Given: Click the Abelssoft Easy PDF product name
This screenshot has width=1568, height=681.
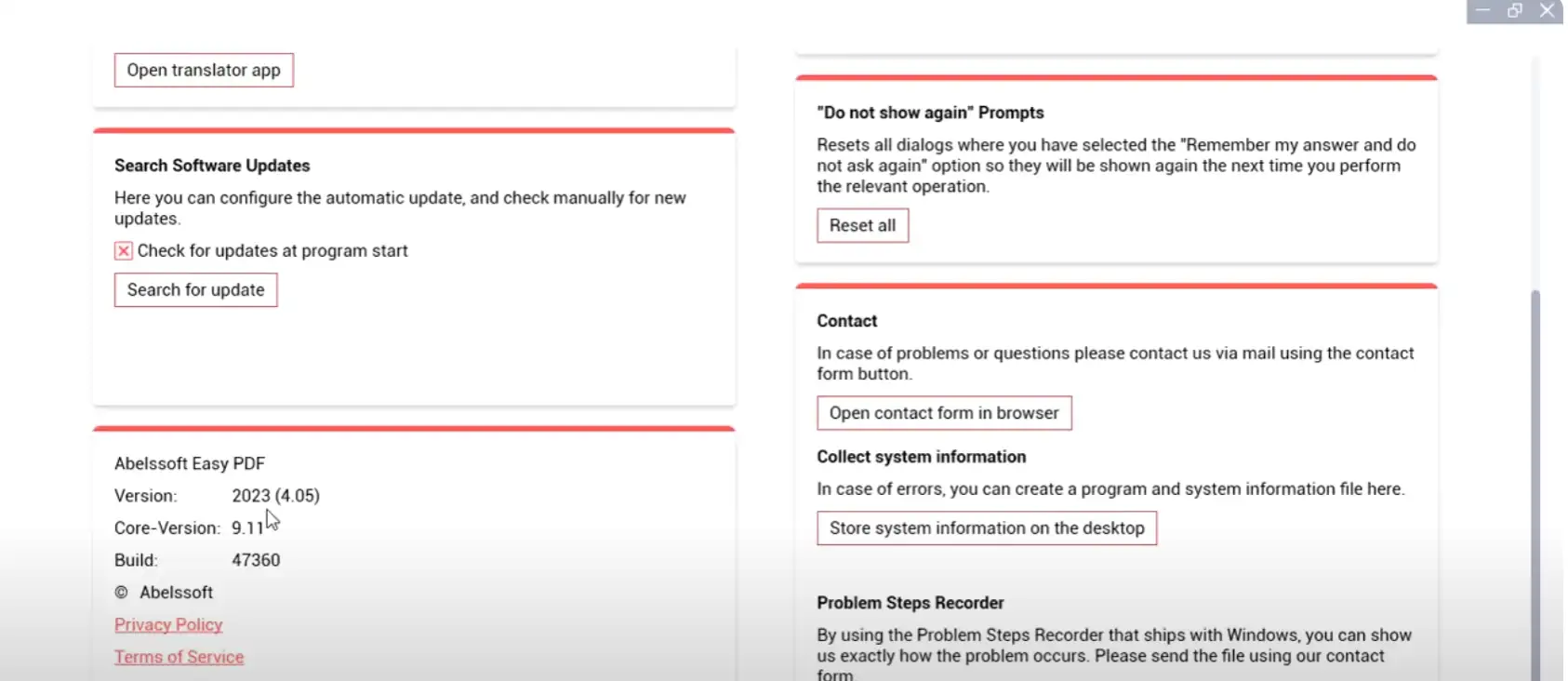Looking at the screenshot, I should [x=190, y=463].
